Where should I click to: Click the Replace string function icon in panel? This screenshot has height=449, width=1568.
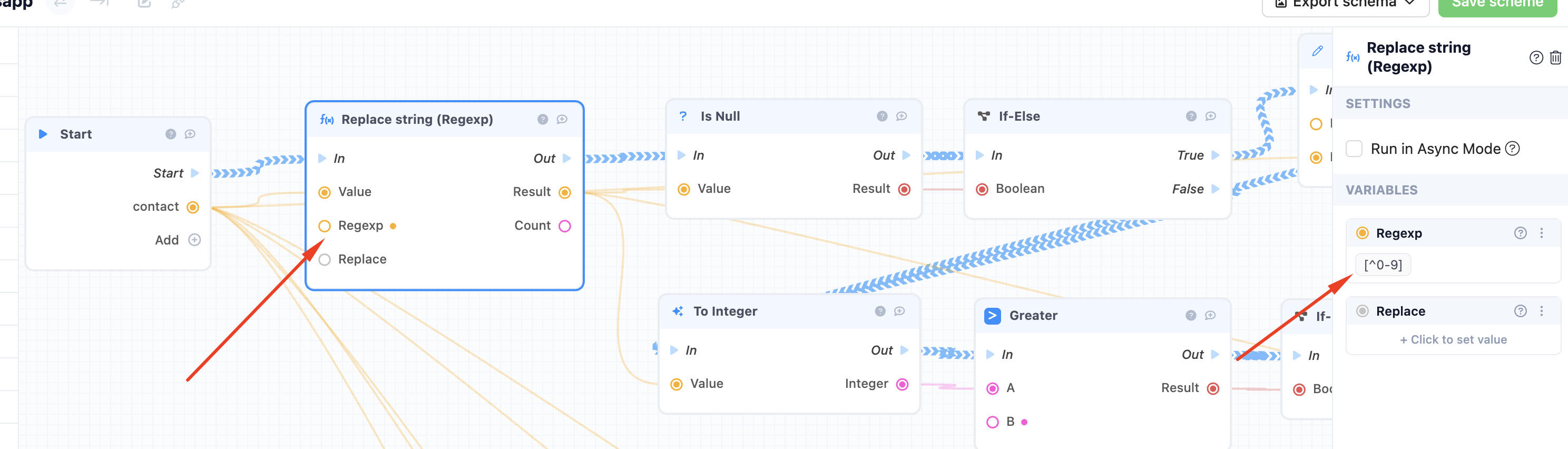coord(1353,57)
